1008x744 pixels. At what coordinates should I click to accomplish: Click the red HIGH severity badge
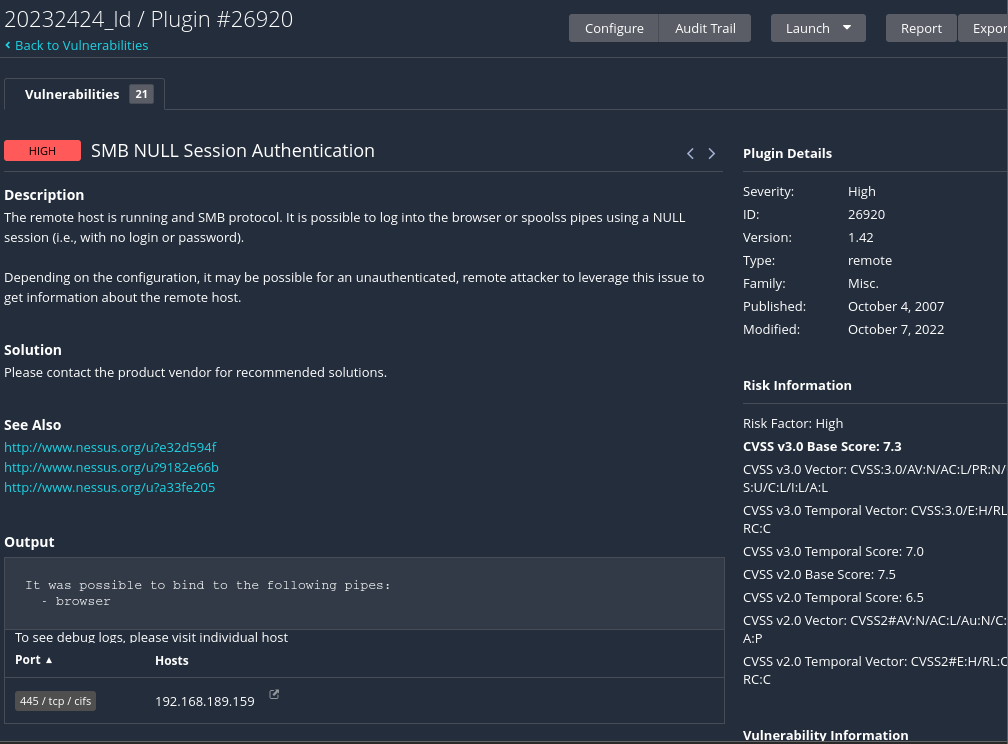tap(42, 151)
